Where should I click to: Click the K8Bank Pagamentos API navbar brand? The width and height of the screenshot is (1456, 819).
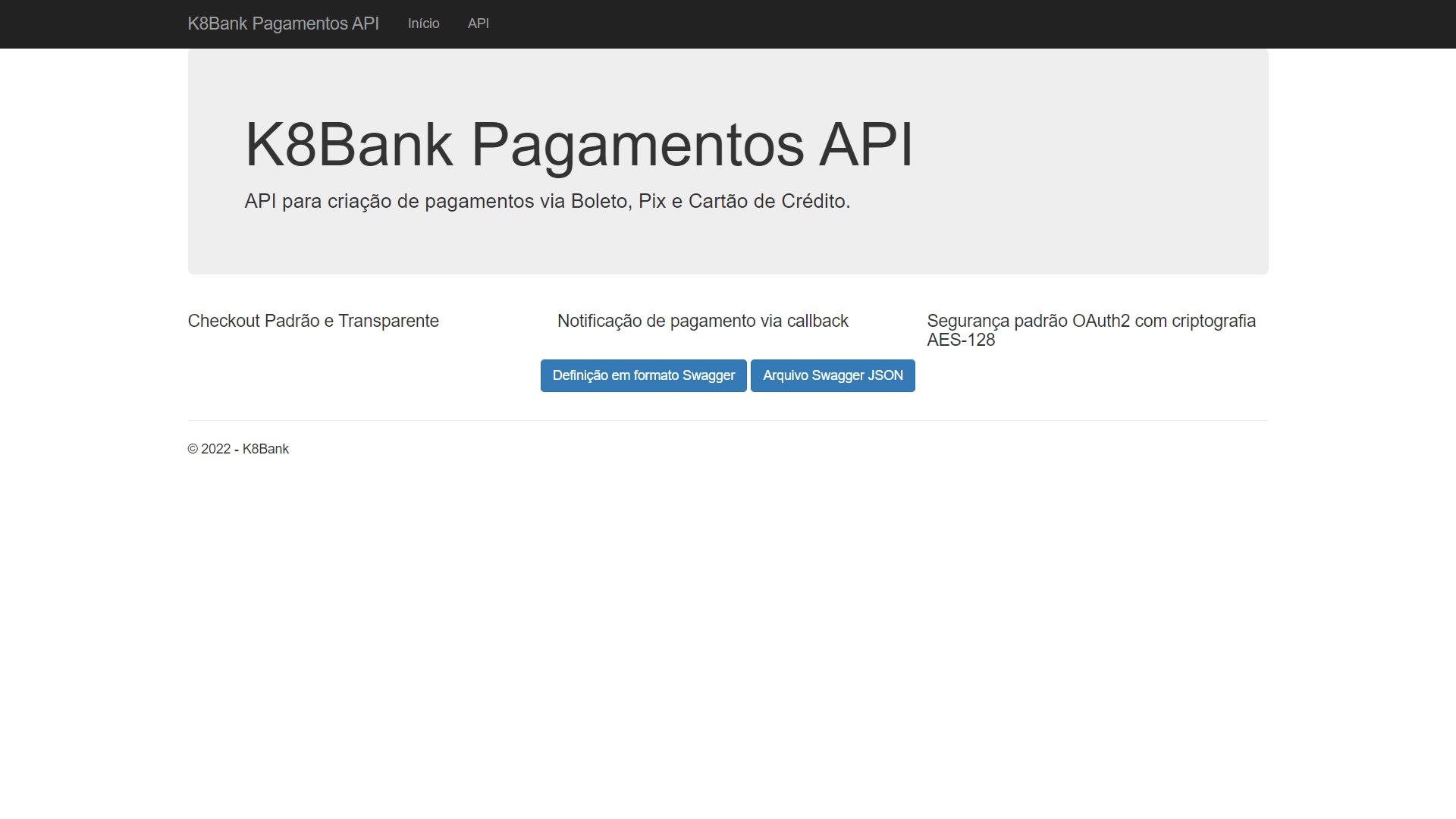(x=283, y=24)
